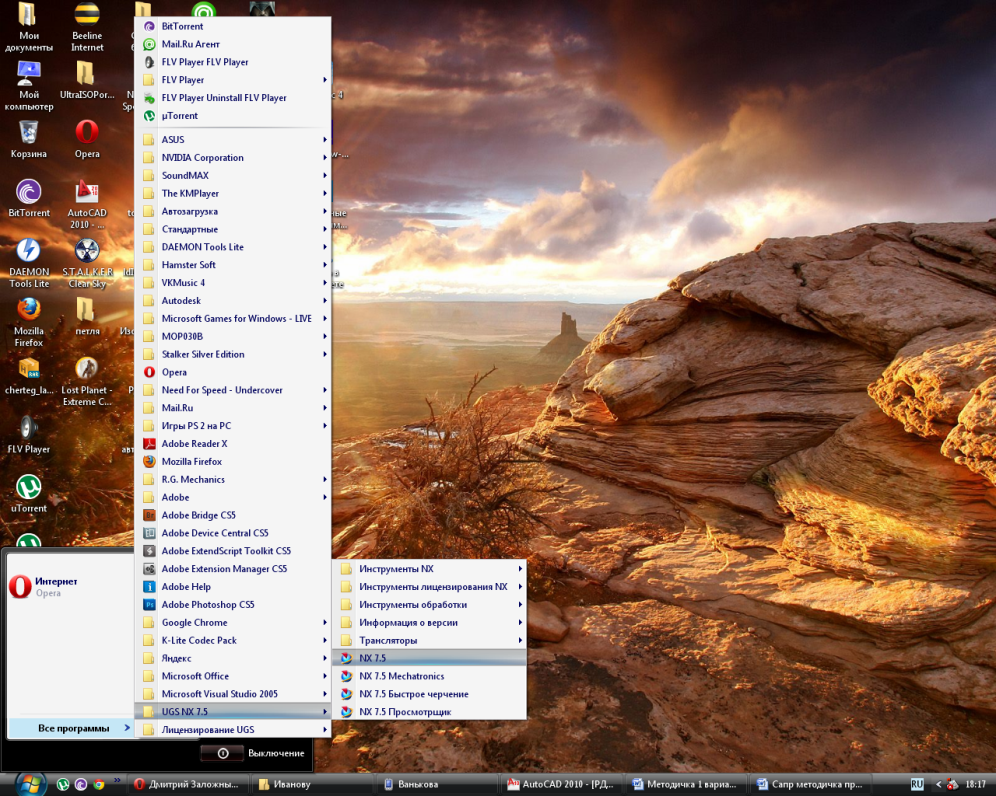The height and width of the screenshot is (796, 996).
Task: Expand Трансляторы submenu
Action: 429,640
